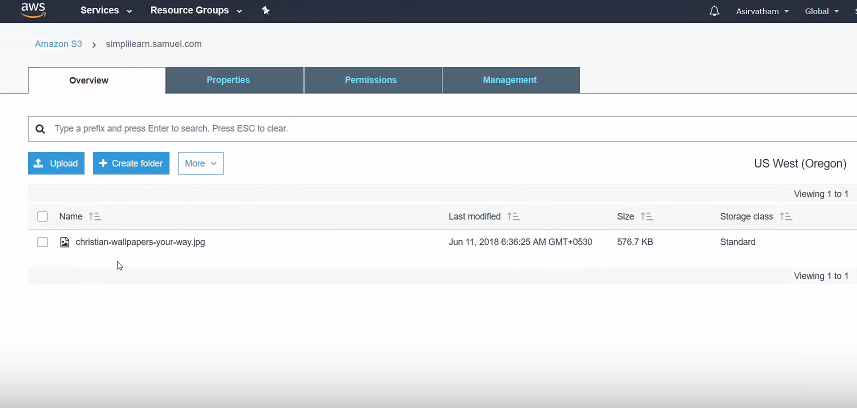This screenshot has height=408, width=857.
Task: Select checkbox for christian-wallpapers-your-way.jpg
Action: point(42,242)
